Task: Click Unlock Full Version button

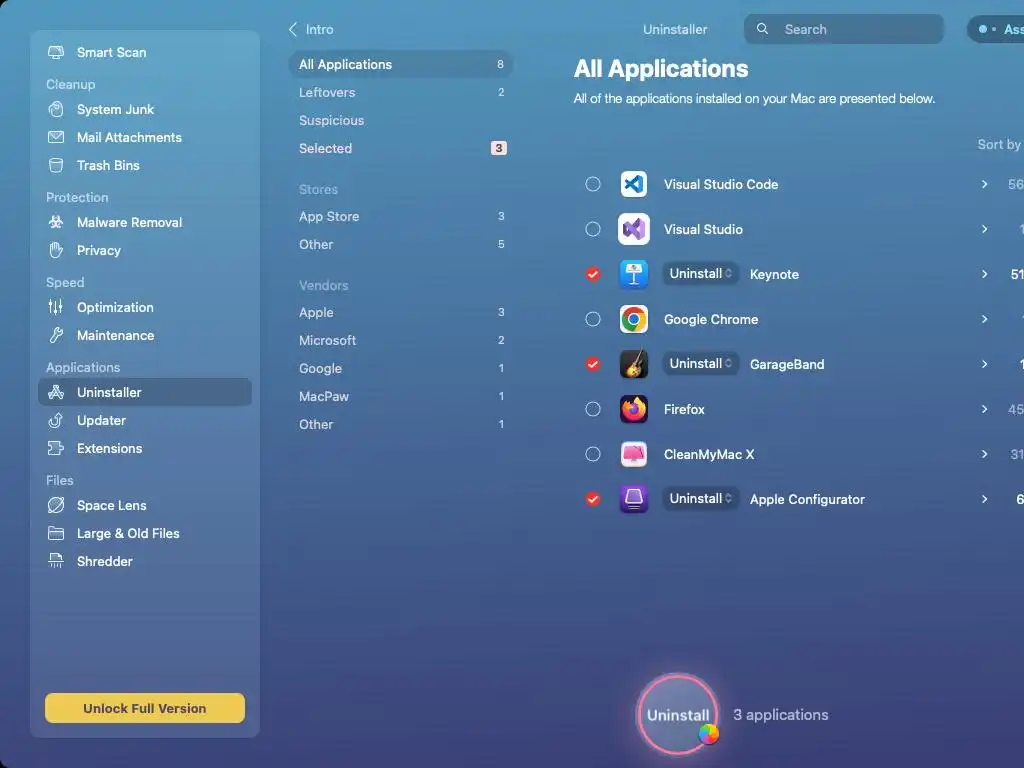Action: point(145,708)
